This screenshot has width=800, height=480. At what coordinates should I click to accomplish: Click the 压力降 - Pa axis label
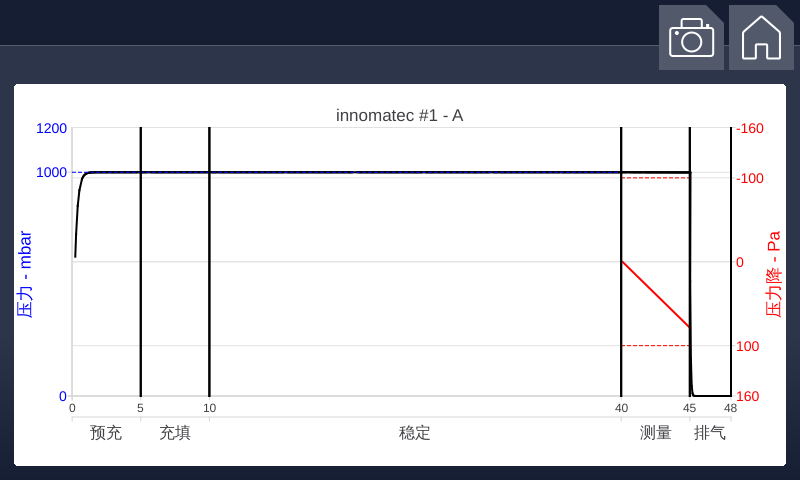click(x=773, y=274)
